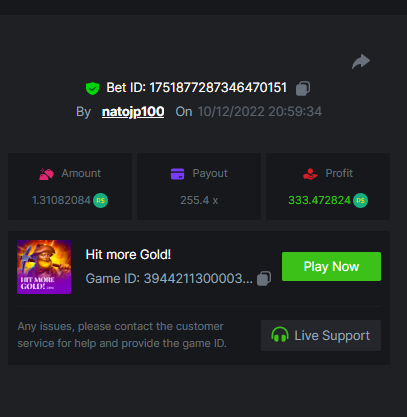407x417 pixels.
Task: Click the purple Payout card icon
Action: [177, 174]
